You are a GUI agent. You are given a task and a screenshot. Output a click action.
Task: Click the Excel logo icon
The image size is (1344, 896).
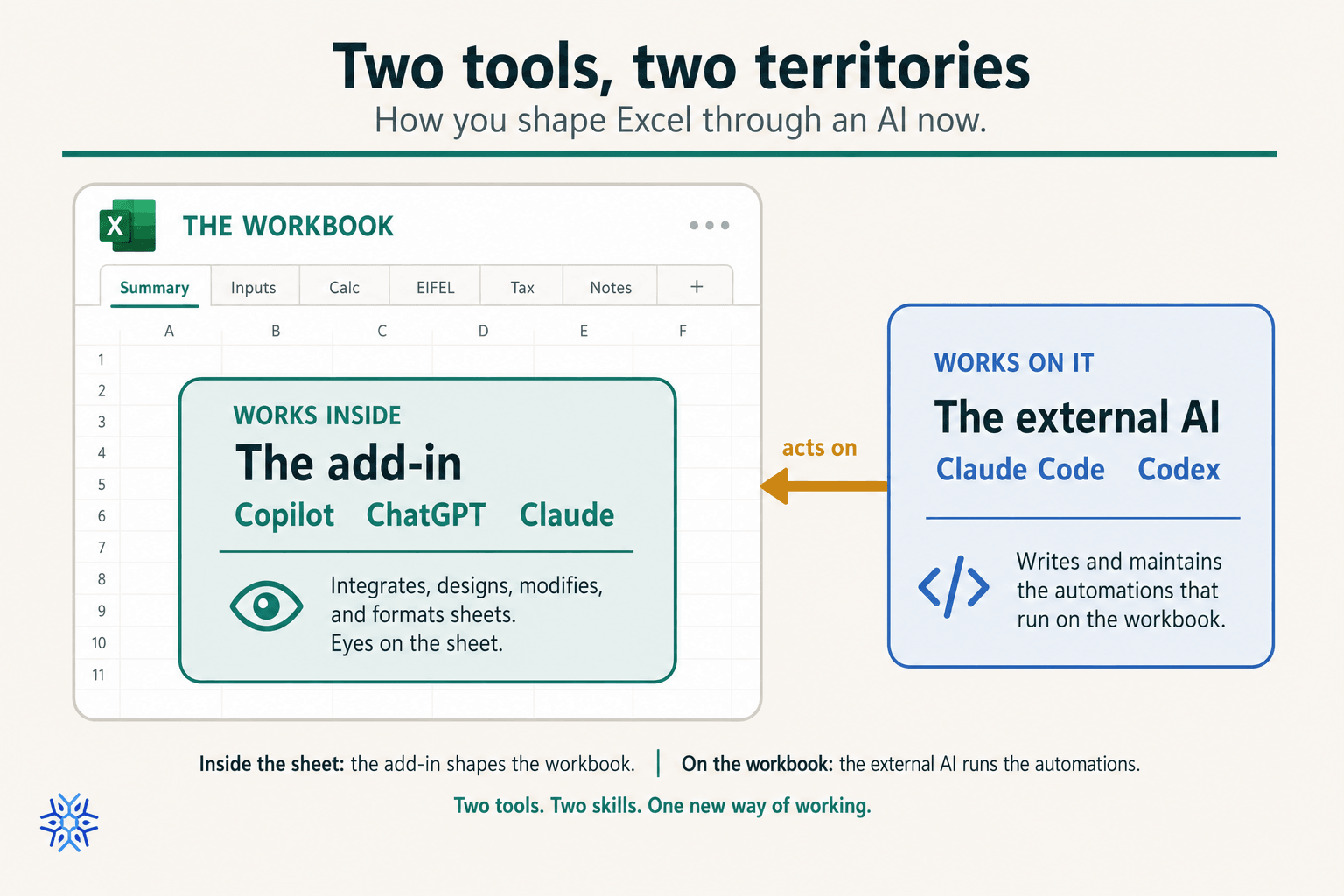(128, 226)
